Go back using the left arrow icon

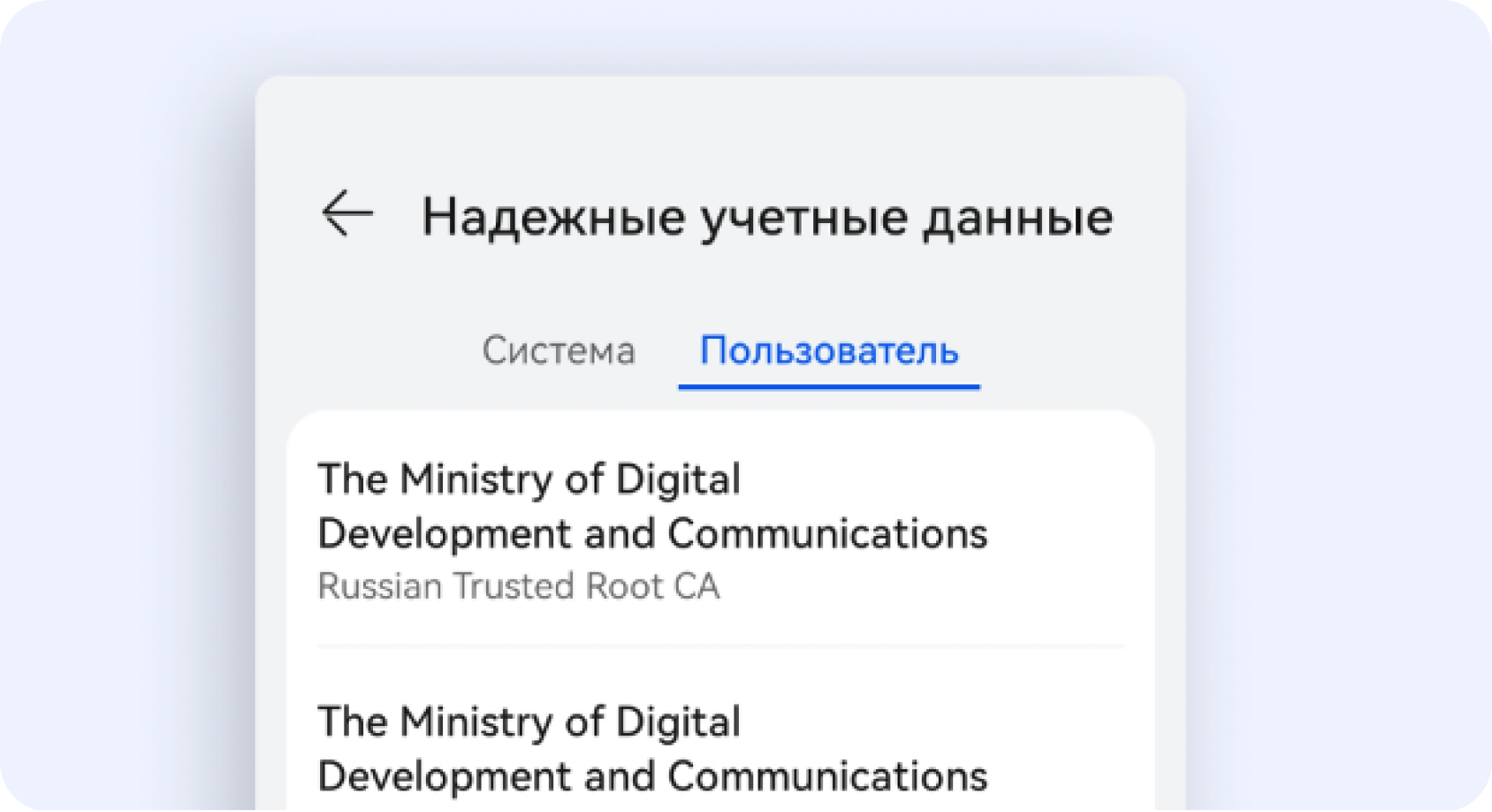tap(347, 213)
